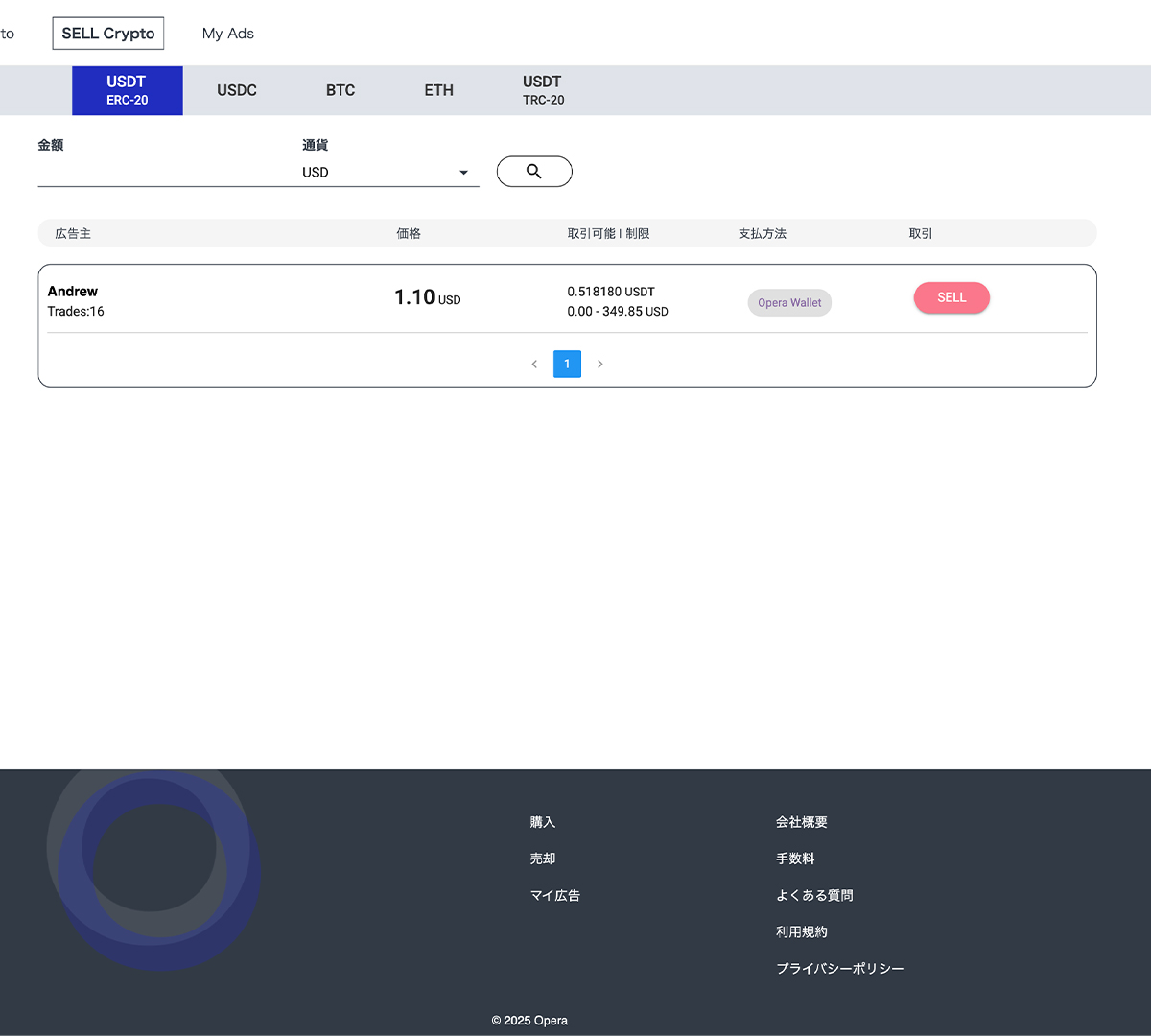Open the SELL Crypto menu item
1151x1036 pixels.
click(x=108, y=34)
